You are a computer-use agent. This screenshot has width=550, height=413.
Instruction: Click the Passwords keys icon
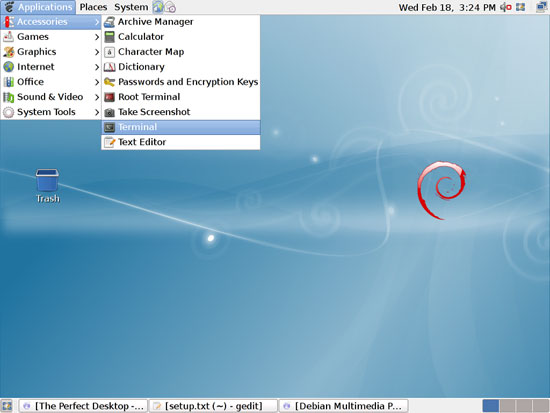pos(109,82)
